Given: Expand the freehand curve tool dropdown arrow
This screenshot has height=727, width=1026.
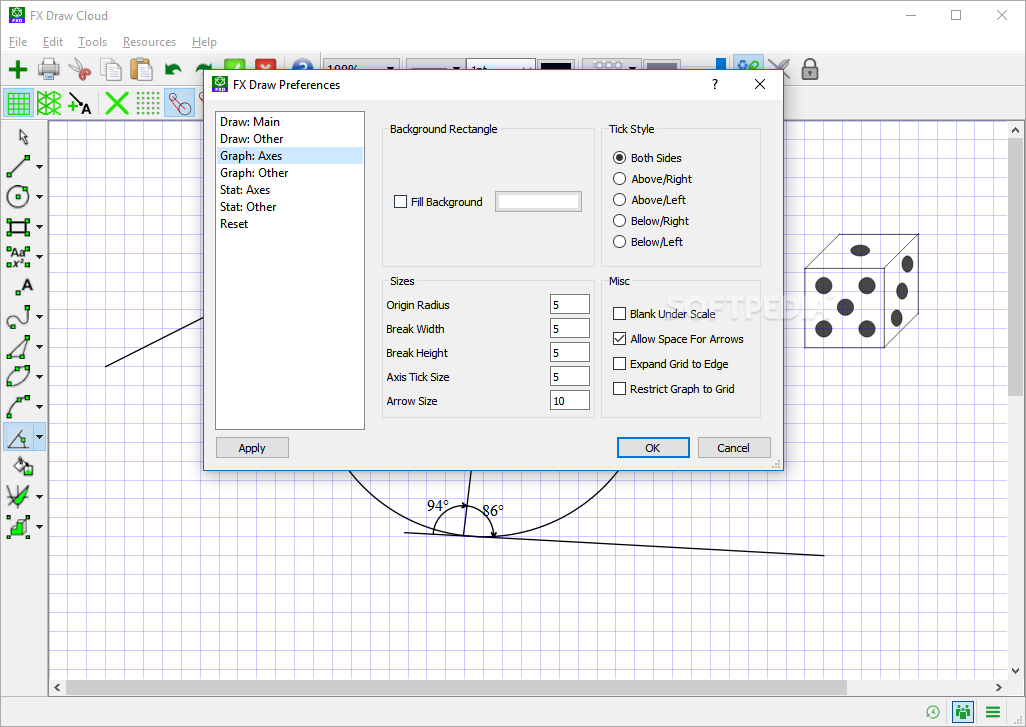Looking at the screenshot, I should tap(39, 317).
